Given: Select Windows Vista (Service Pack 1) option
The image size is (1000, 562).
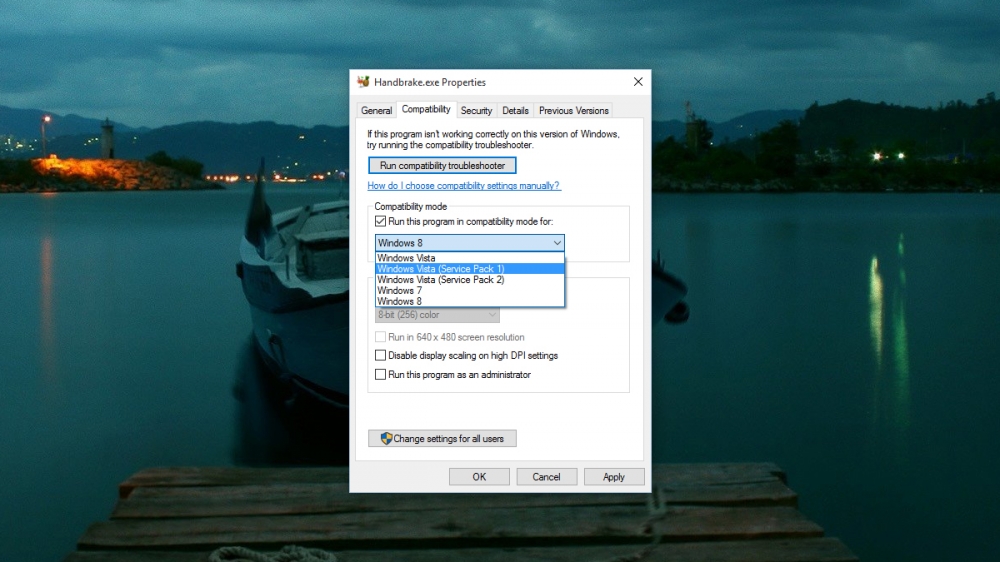Looking at the screenshot, I should pos(441,269).
